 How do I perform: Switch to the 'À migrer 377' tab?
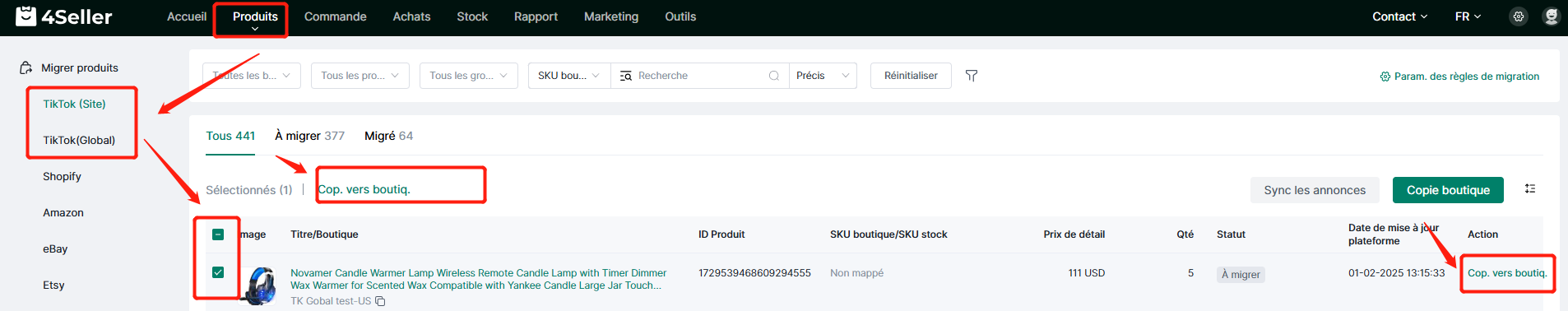(x=309, y=136)
